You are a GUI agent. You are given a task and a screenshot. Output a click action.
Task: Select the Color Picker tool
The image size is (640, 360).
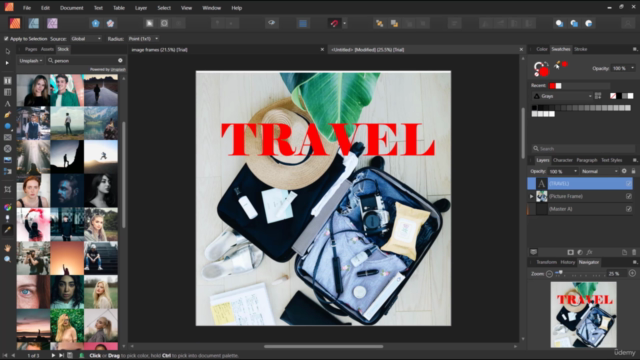(7, 230)
